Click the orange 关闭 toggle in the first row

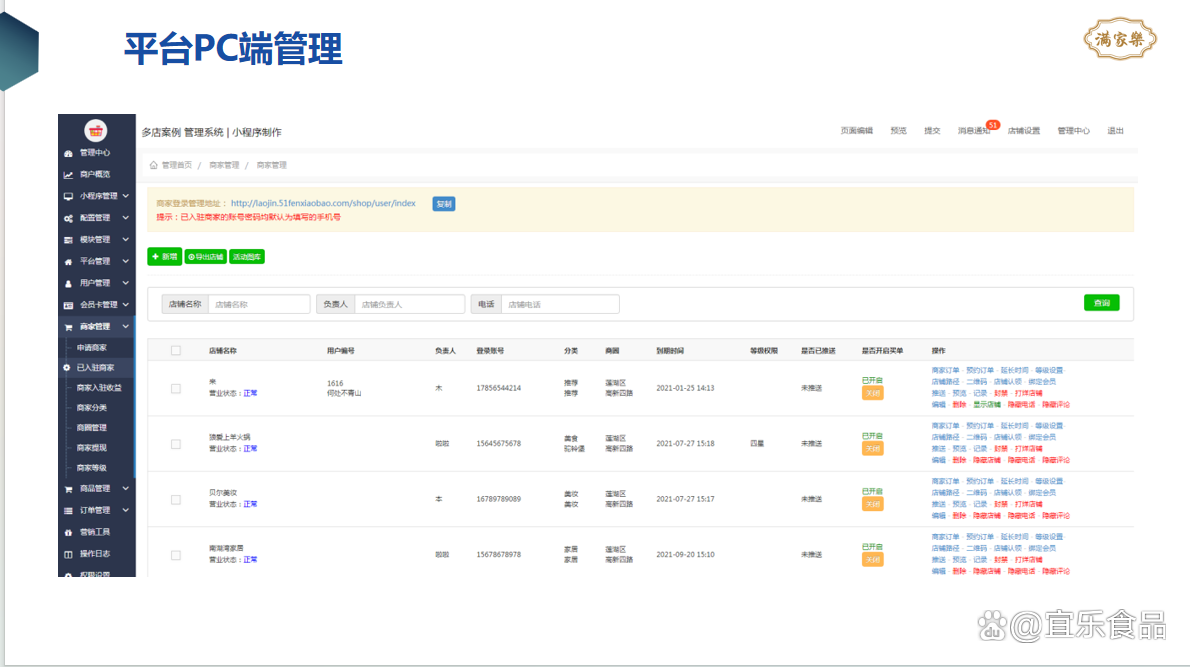872,393
